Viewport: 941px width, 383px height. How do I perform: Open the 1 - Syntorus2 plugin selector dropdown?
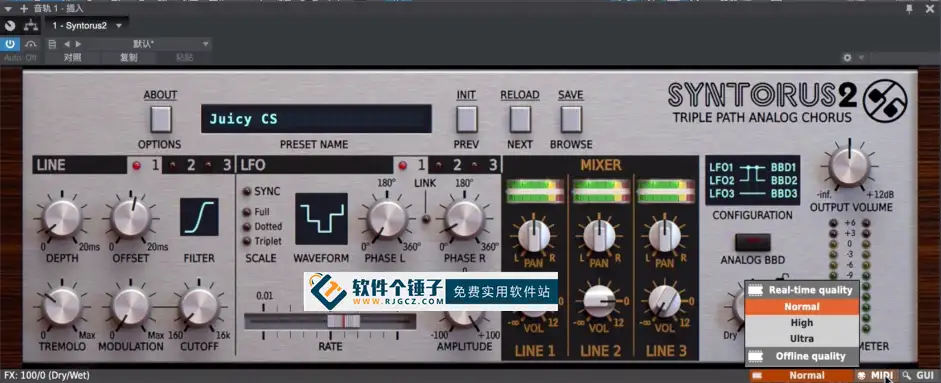[x=87, y=26]
